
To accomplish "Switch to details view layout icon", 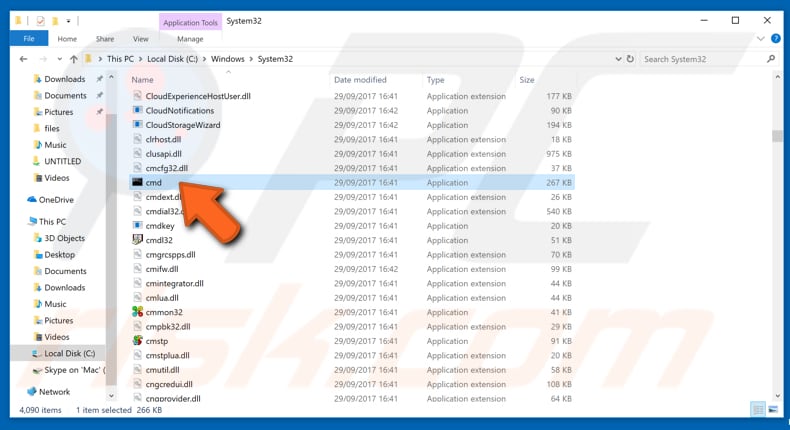I will pos(758,410).
